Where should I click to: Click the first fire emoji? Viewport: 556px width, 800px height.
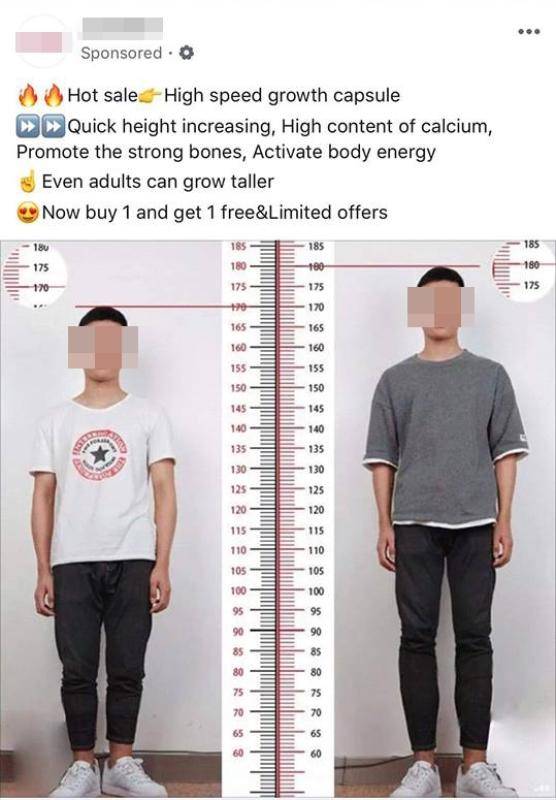tap(28, 96)
